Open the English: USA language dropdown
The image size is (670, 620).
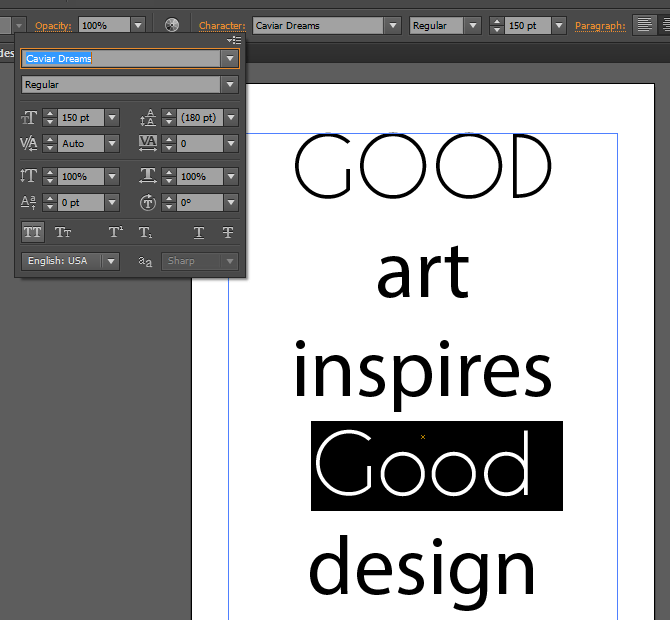point(110,261)
